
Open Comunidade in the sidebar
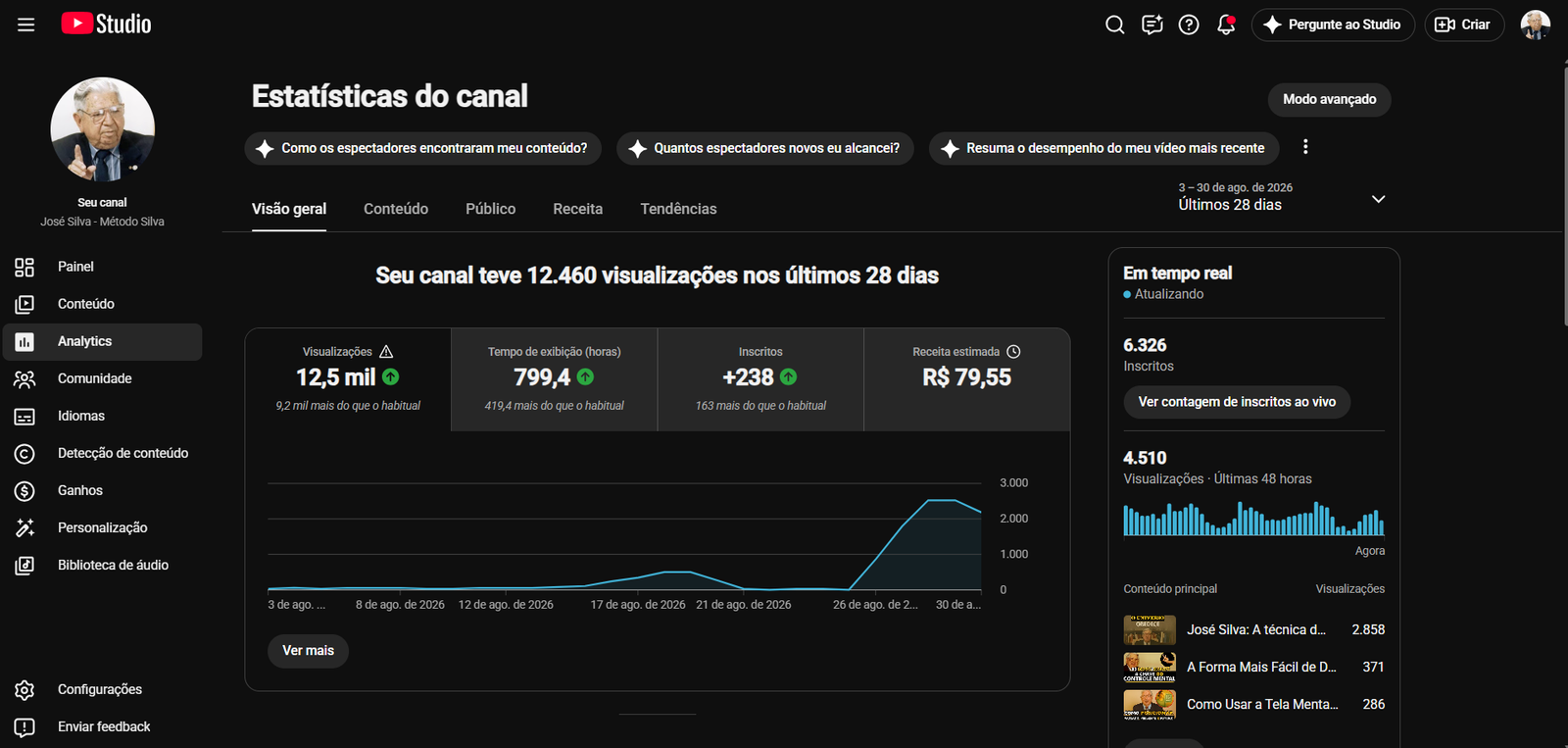103,378
